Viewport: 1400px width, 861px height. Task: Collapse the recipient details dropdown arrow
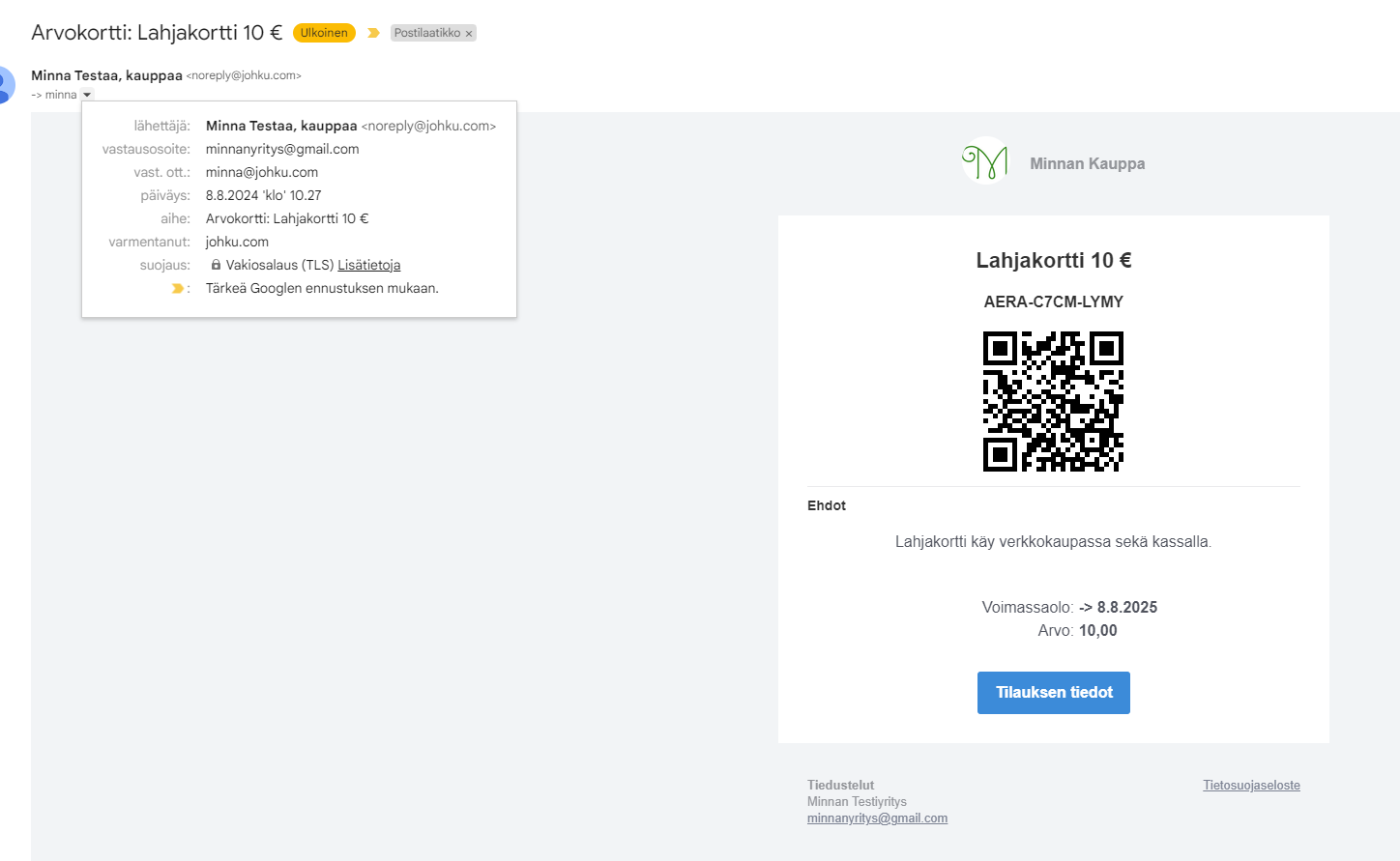click(87, 95)
